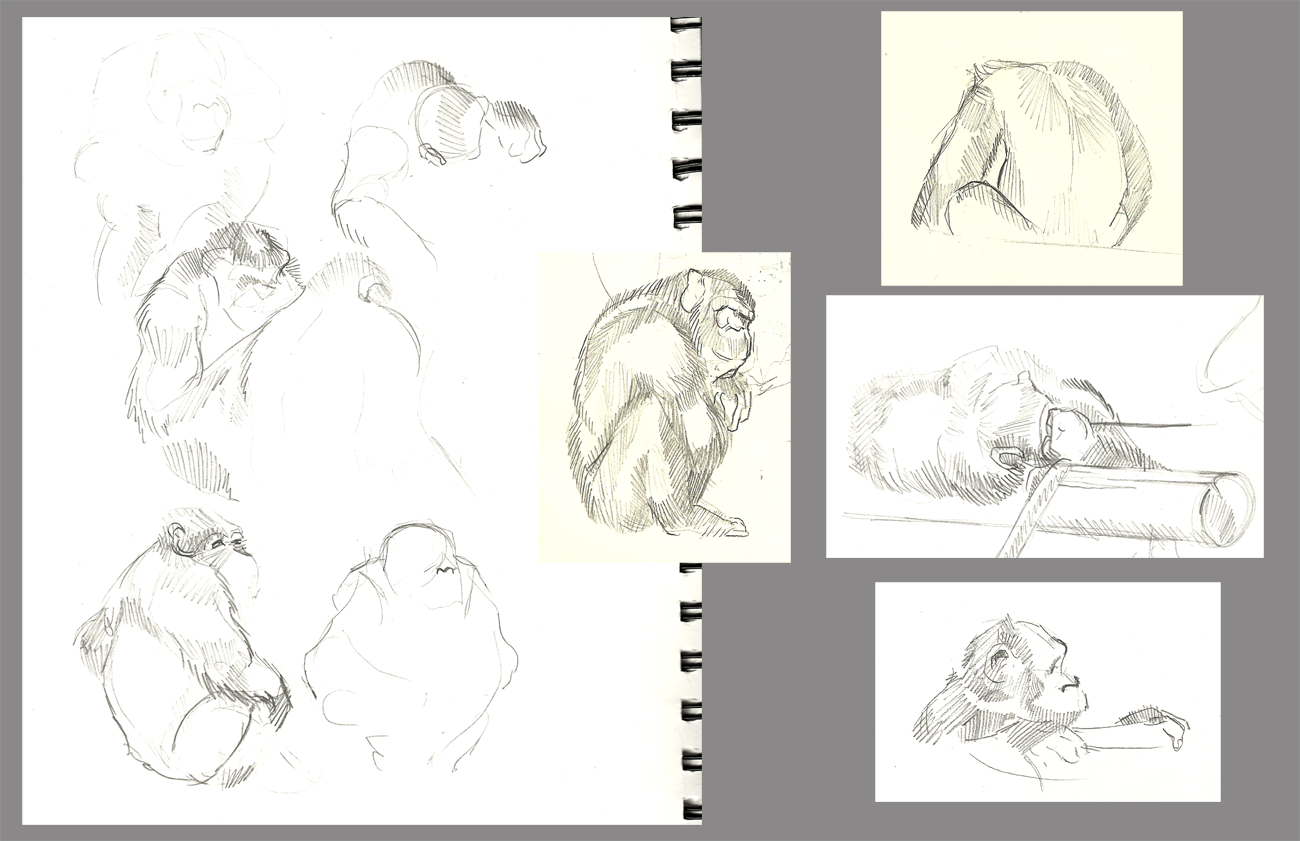Click the ear of the bottom-left sitting chimp
1300x841 pixels.
(x=177, y=533)
